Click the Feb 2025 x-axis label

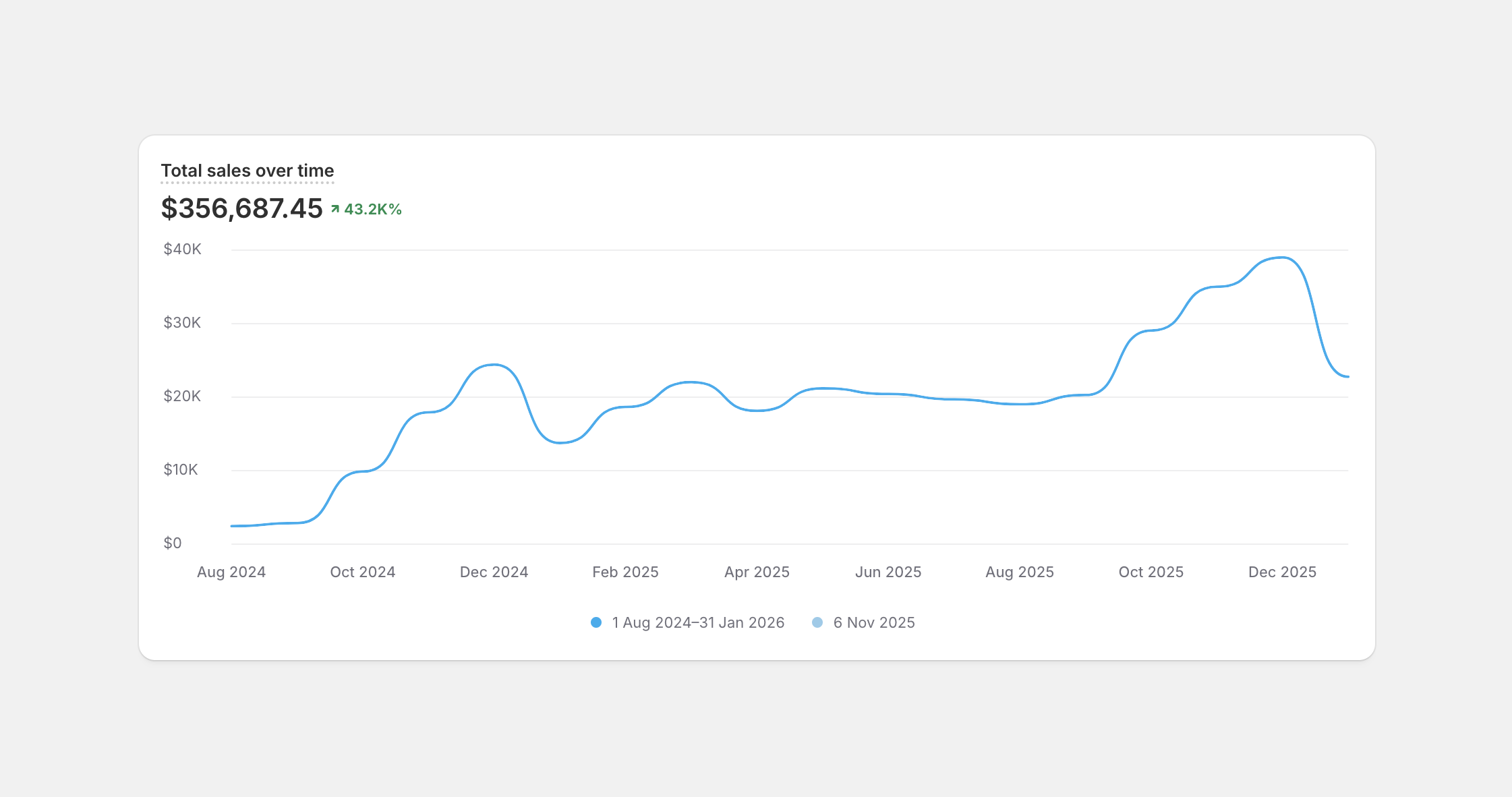[625, 572]
